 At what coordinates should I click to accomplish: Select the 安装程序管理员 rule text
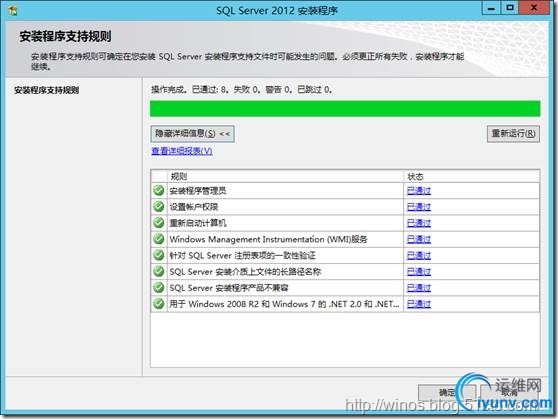coord(198,191)
